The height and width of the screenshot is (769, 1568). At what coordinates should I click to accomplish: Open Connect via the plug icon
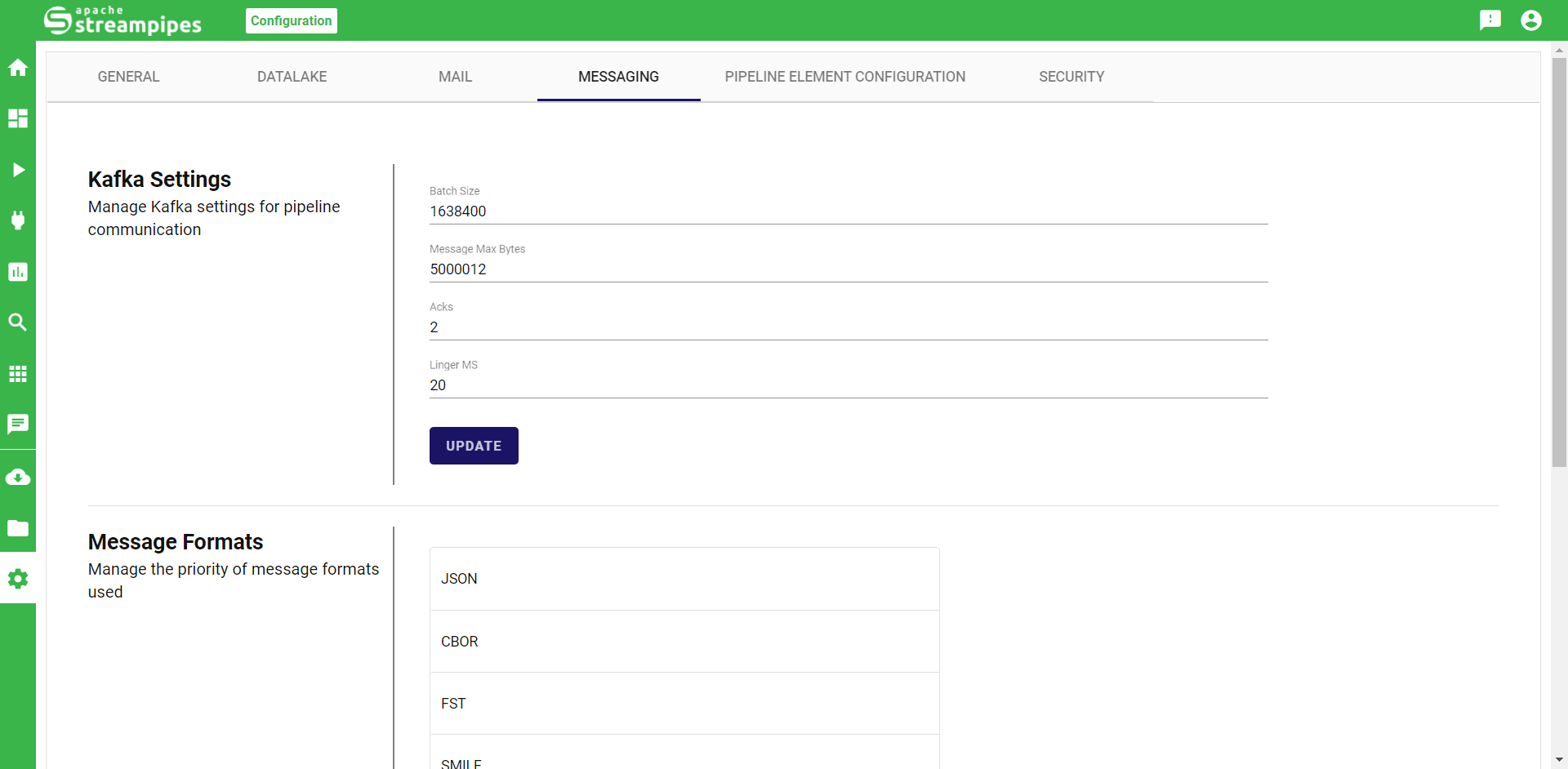tap(18, 220)
